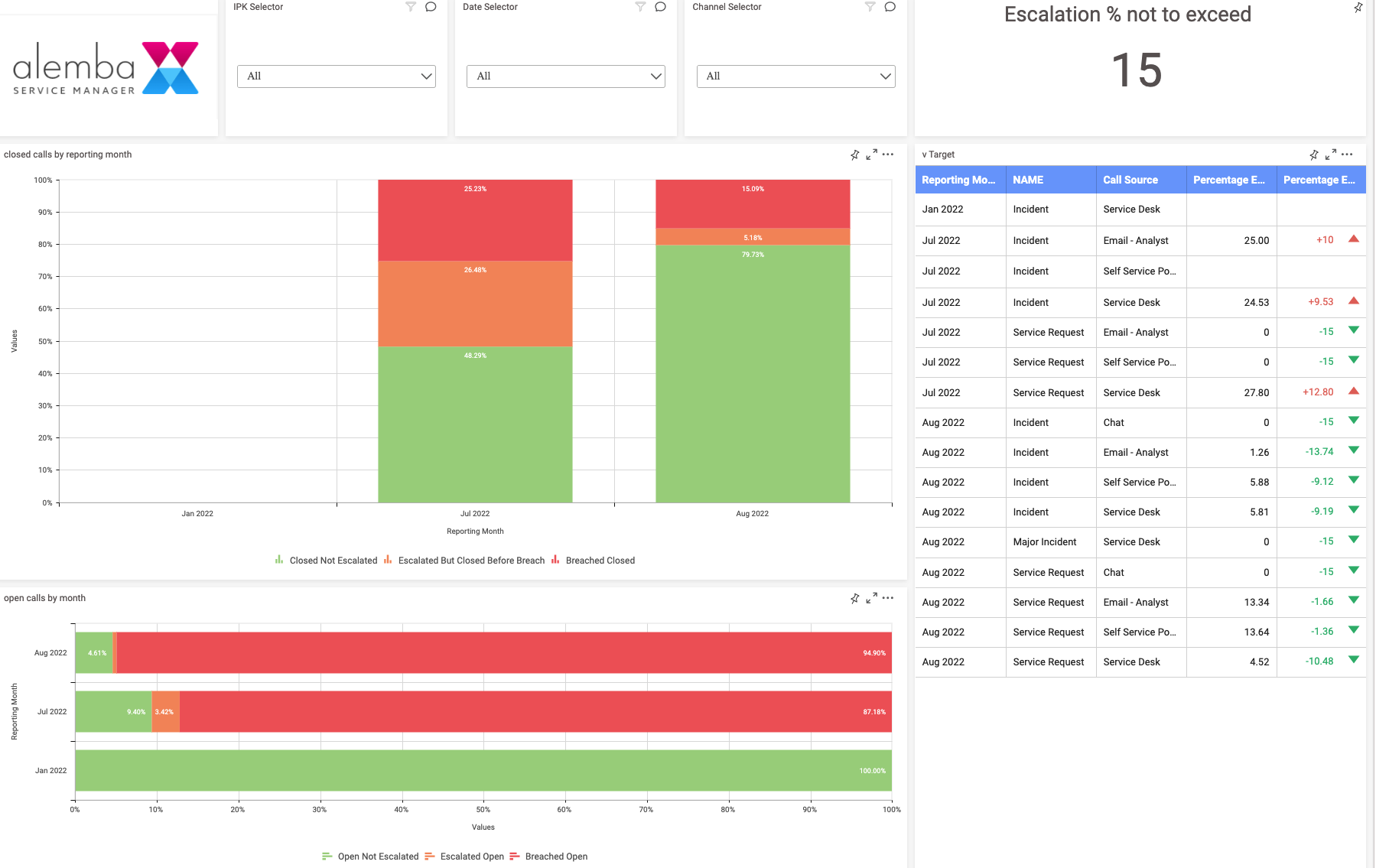This screenshot has height=868, width=1376.
Task: Sort table by Call Source column header
Action: coord(1130,180)
